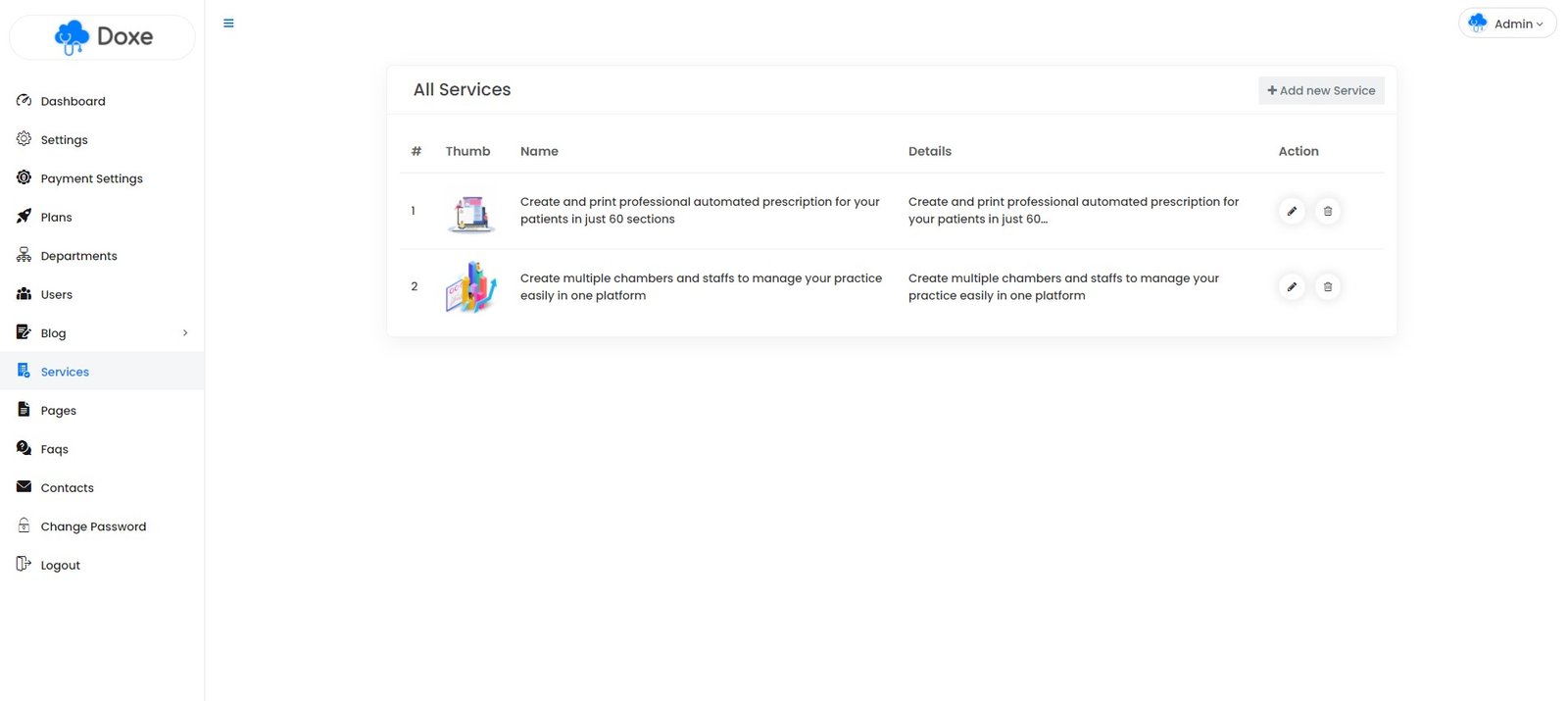Click the hamburger sidebar toggle icon
This screenshot has height=701, width=1568.
228,24
